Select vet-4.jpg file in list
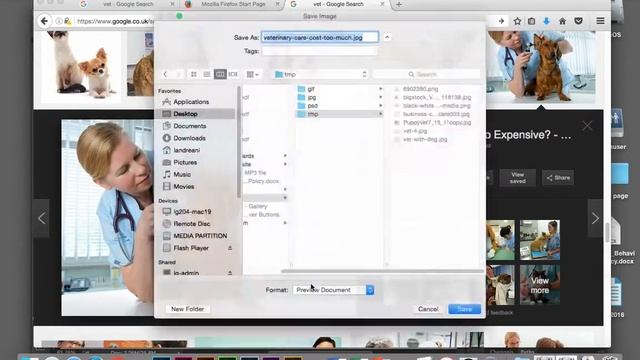Image resolution: width=640 pixels, height=360 pixels. click(414, 131)
